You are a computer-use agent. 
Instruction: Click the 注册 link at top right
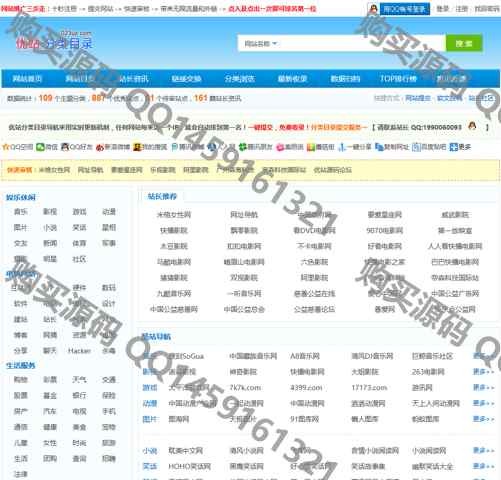point(461,9)
